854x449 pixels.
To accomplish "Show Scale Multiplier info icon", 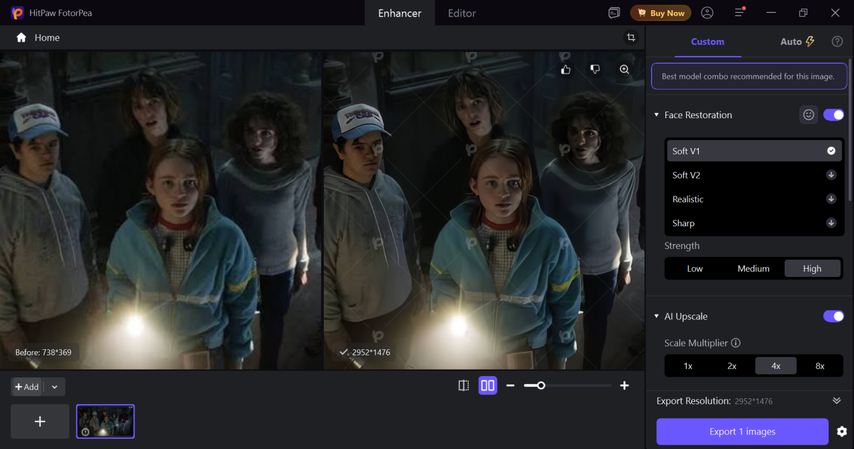I will coord(736,343).
